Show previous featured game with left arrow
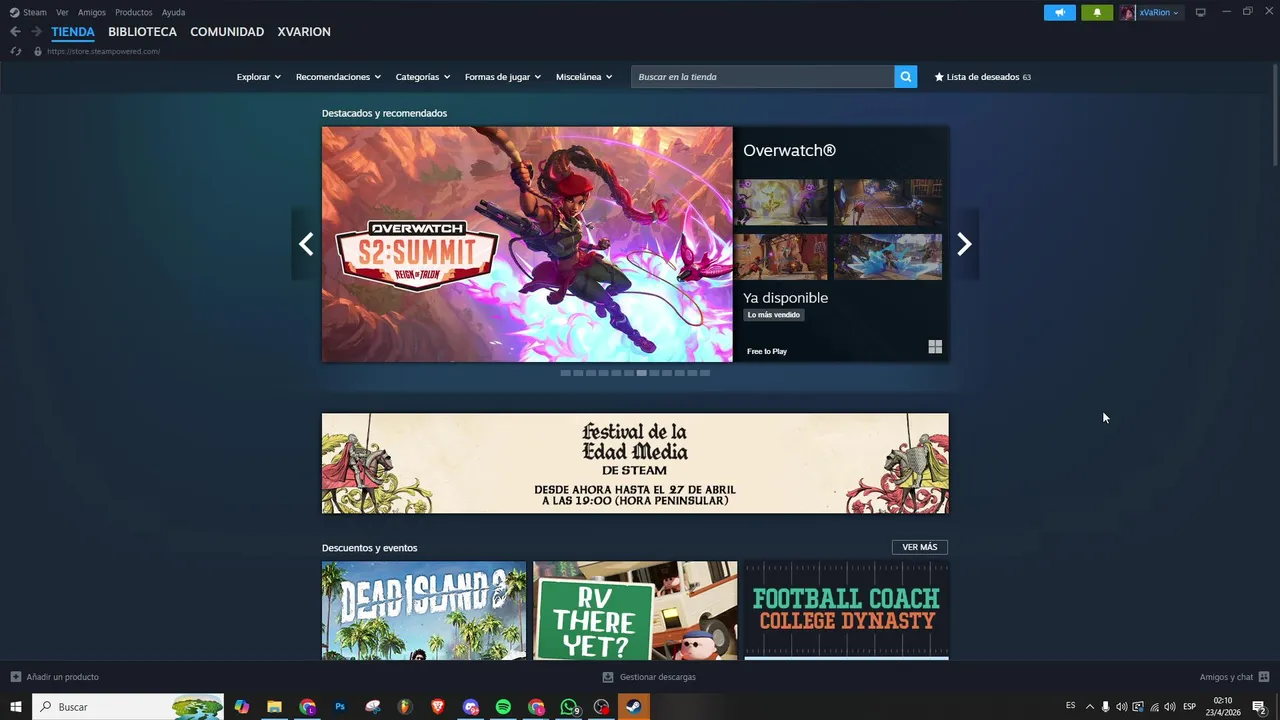The image size is (1280, 720). click(x=306, y=244)
